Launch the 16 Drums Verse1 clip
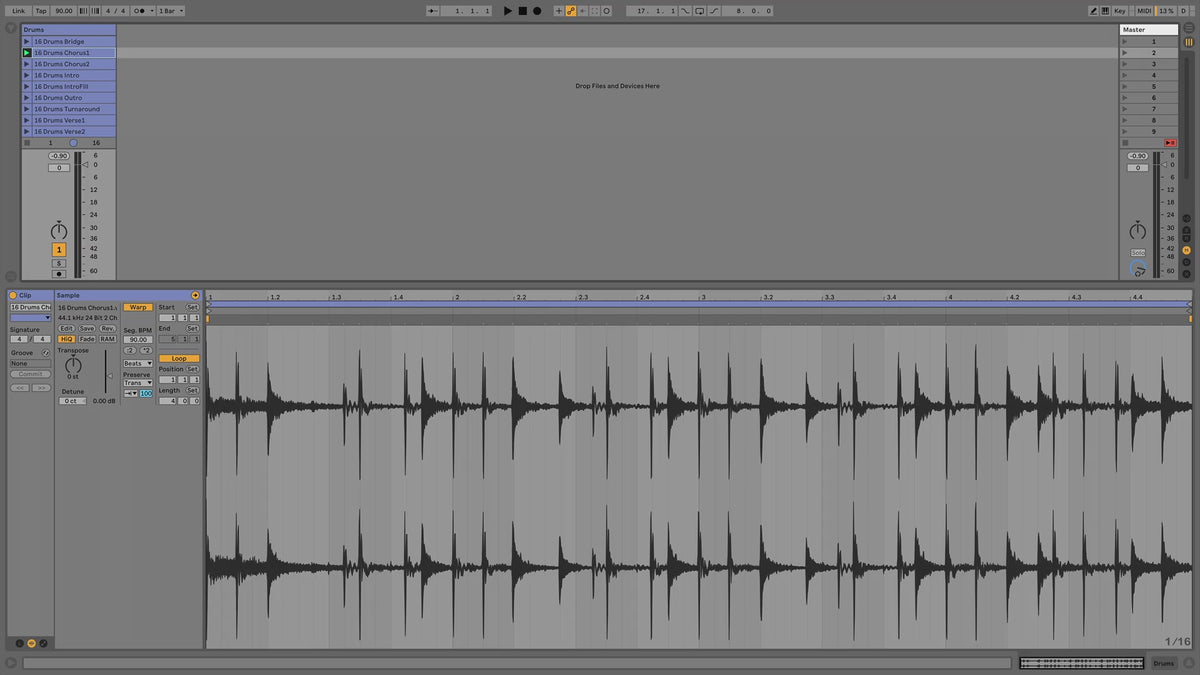1200x675 pixels. tap(27, 120)
